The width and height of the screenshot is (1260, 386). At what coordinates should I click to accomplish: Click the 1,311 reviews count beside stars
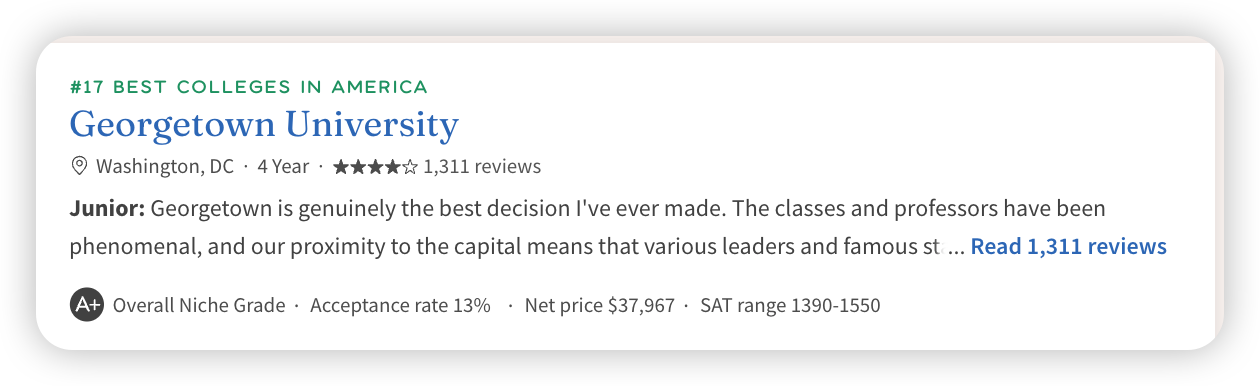click(482, 166)
